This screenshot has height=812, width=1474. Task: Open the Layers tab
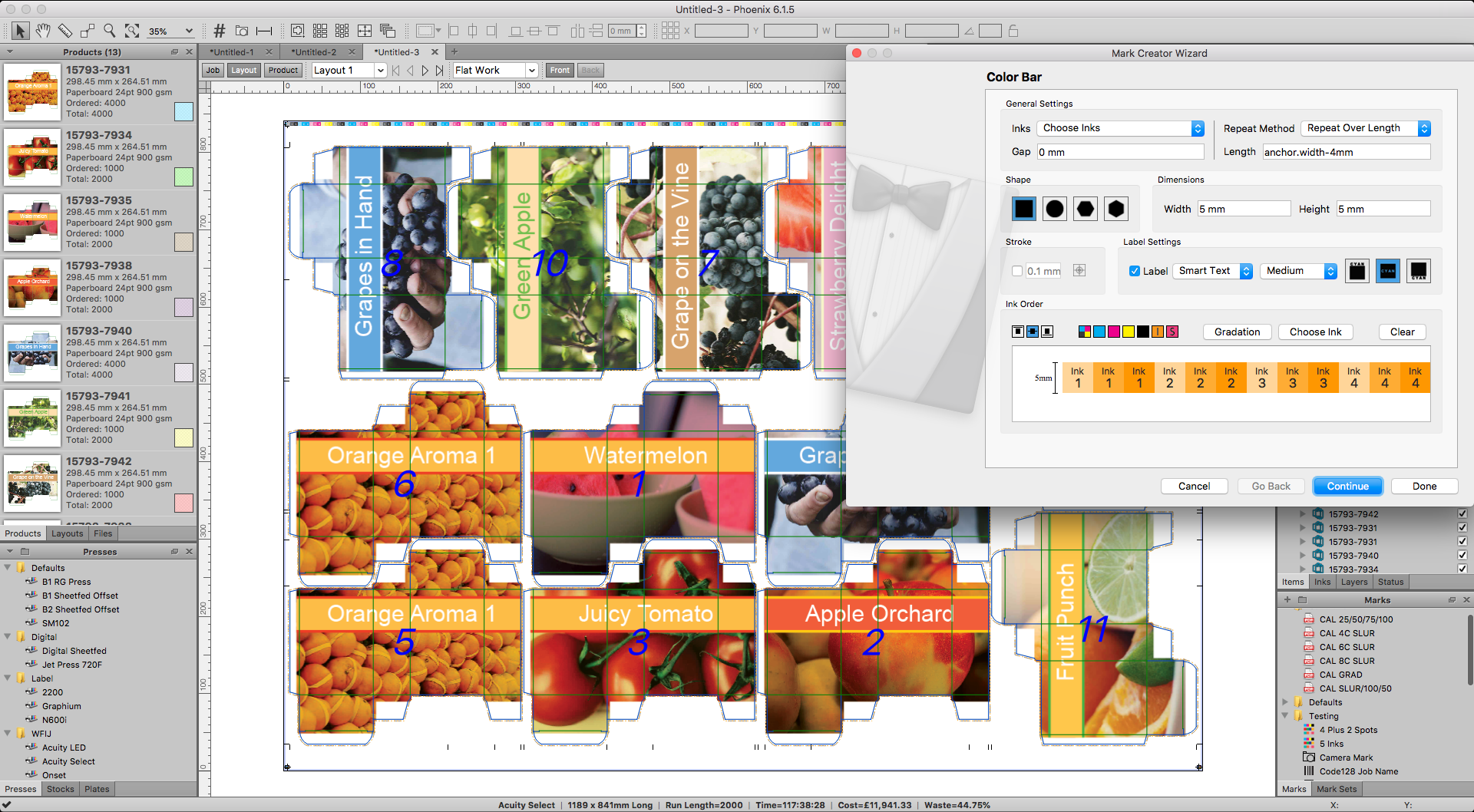click(1354, 582)
